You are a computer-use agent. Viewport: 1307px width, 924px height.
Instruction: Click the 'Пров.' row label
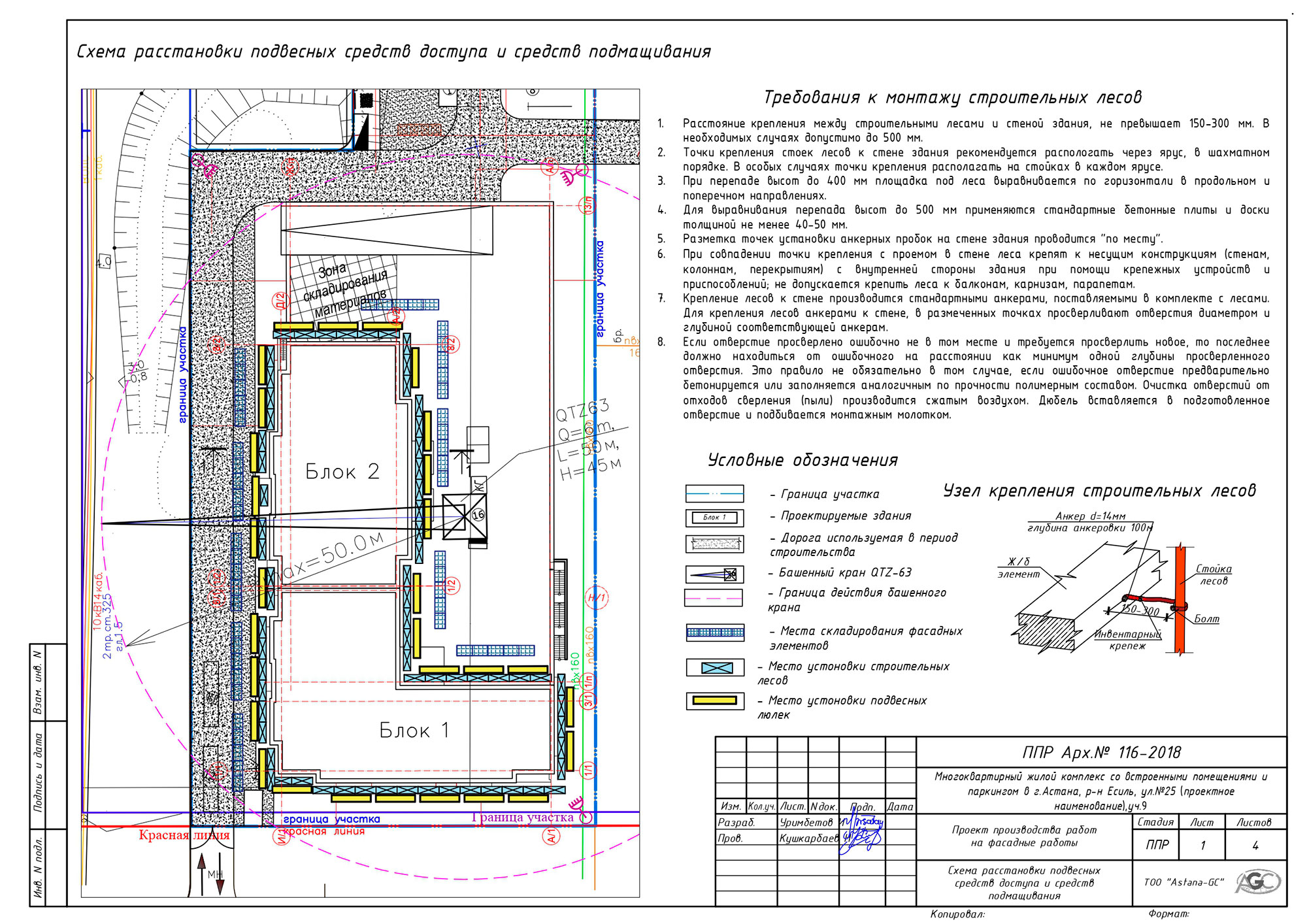[730, 838]
